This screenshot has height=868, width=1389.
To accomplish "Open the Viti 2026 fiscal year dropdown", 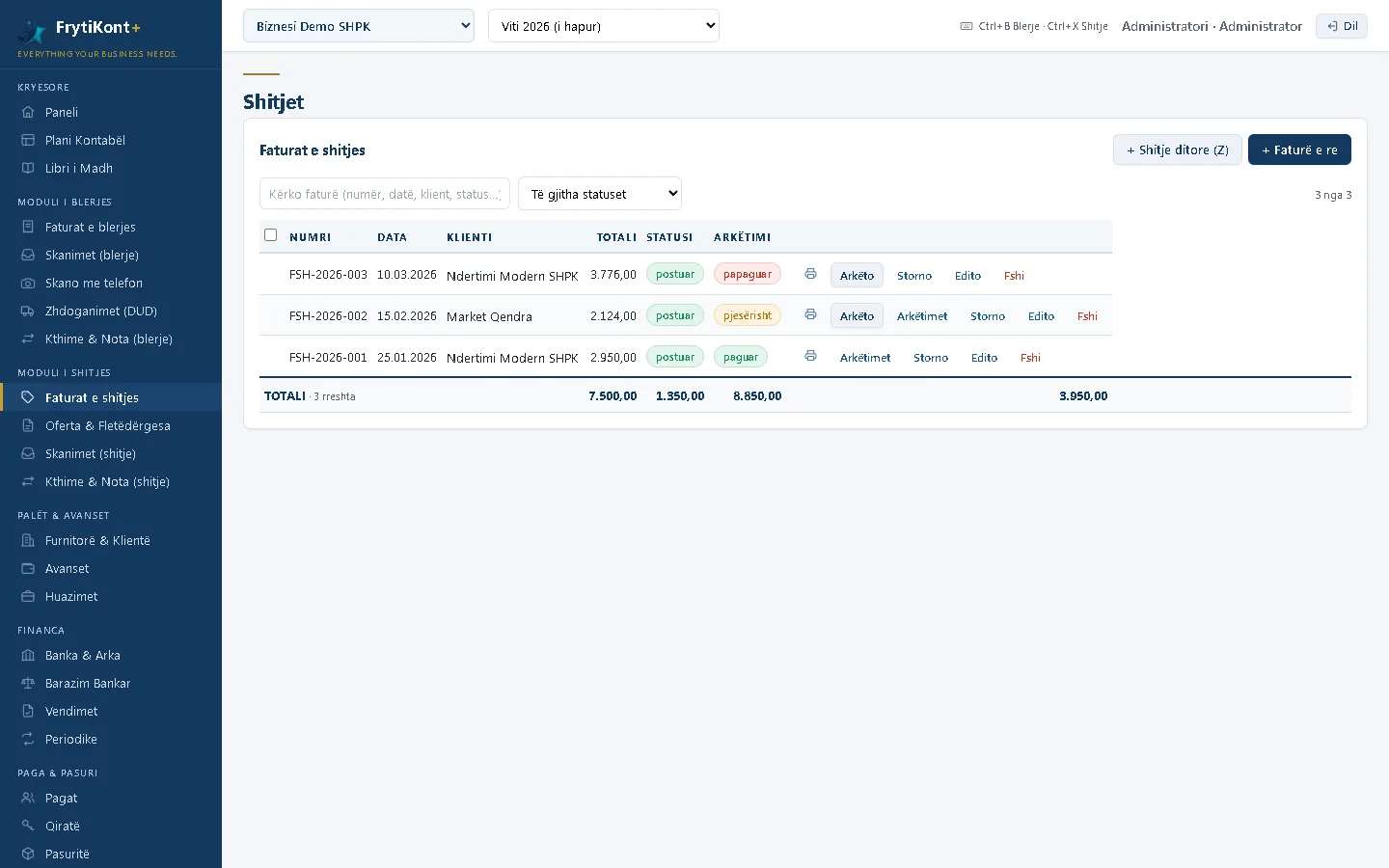I will pos(604,26).
